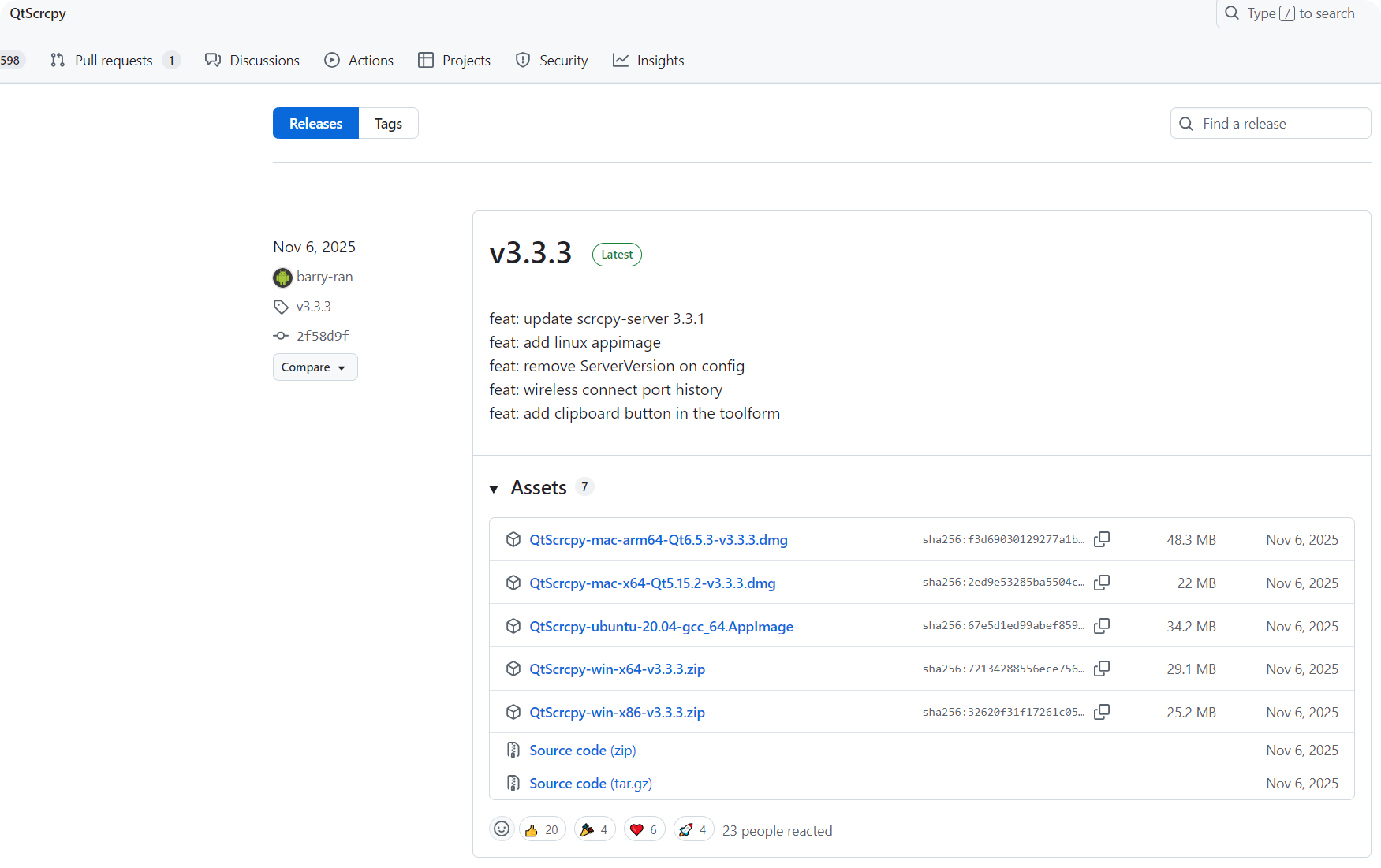The width and height of the screenshot is (1381, 868).
Task: Copy SHA256 hash for win-x64 zip
Action: [1102, 669]
